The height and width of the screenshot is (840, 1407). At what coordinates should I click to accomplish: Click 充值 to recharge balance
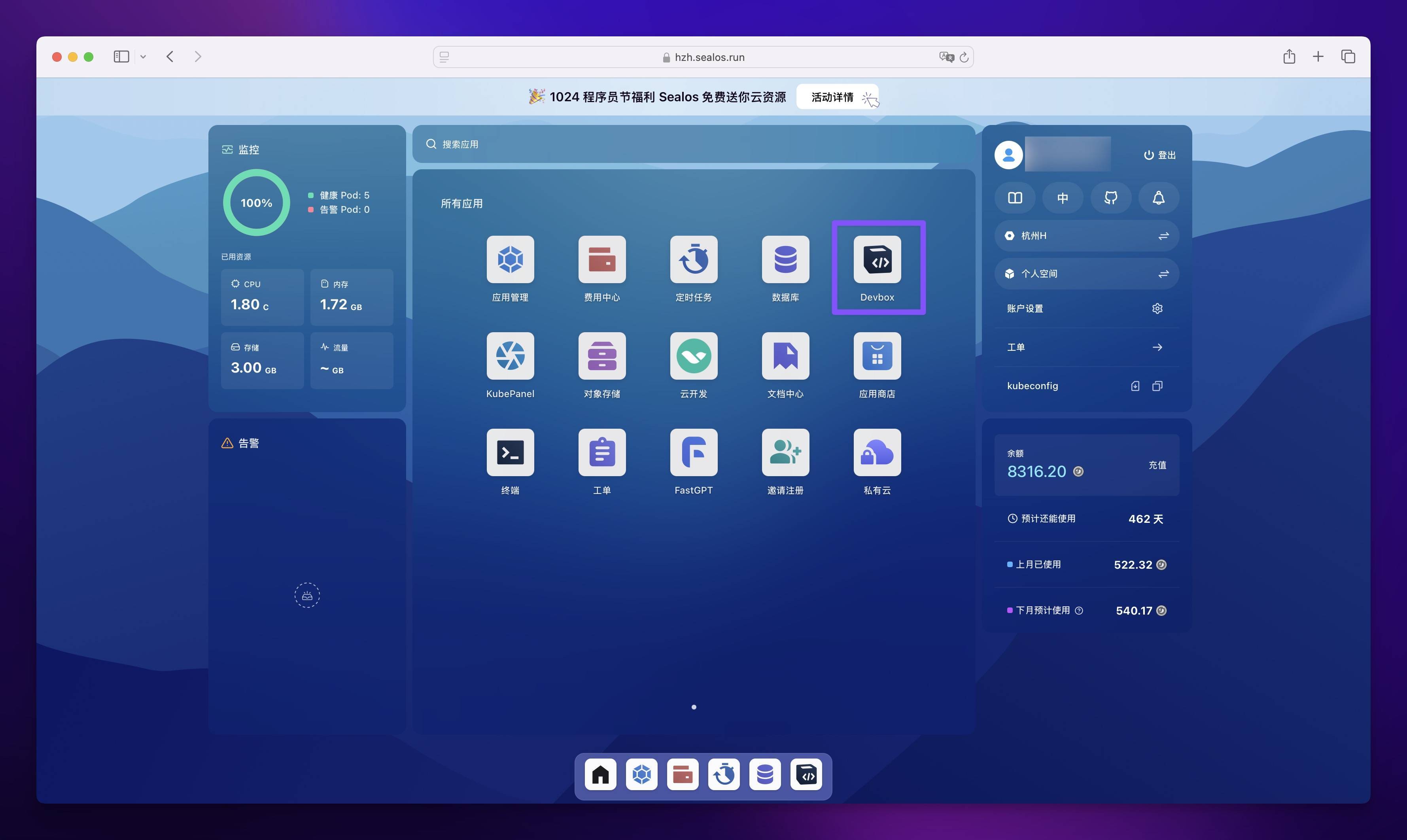pos(1157,465)
